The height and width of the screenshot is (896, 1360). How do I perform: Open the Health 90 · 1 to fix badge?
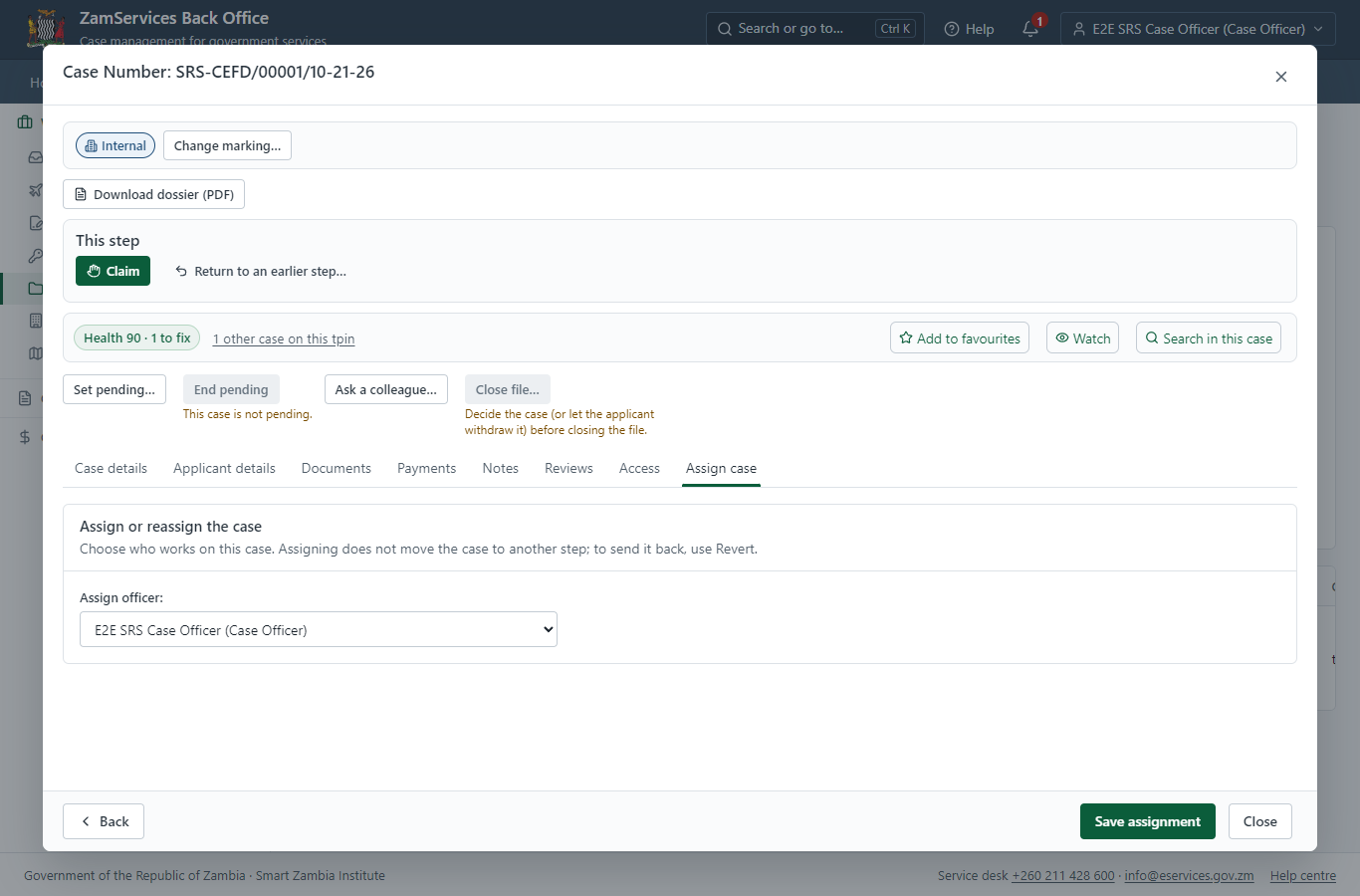[136, 338]
